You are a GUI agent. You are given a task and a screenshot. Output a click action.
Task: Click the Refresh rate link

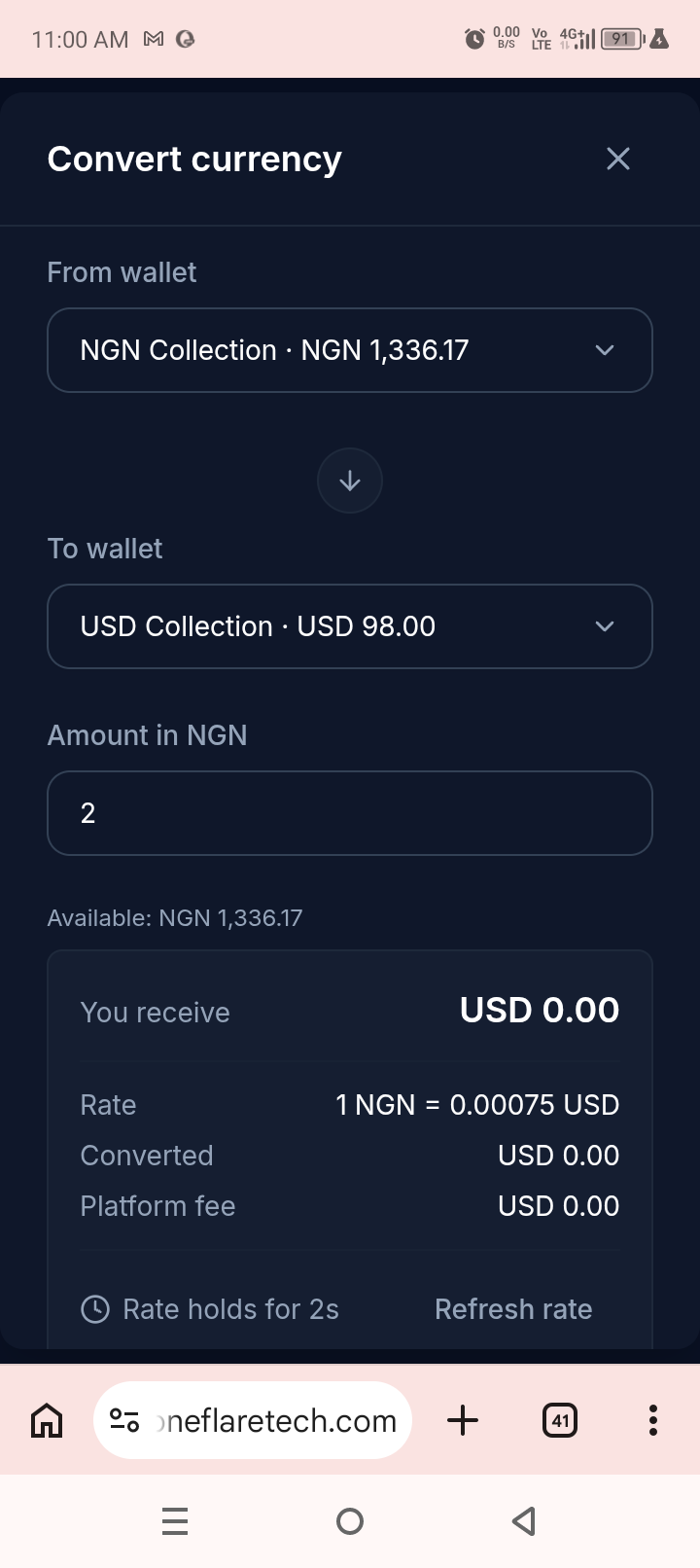513,1309
